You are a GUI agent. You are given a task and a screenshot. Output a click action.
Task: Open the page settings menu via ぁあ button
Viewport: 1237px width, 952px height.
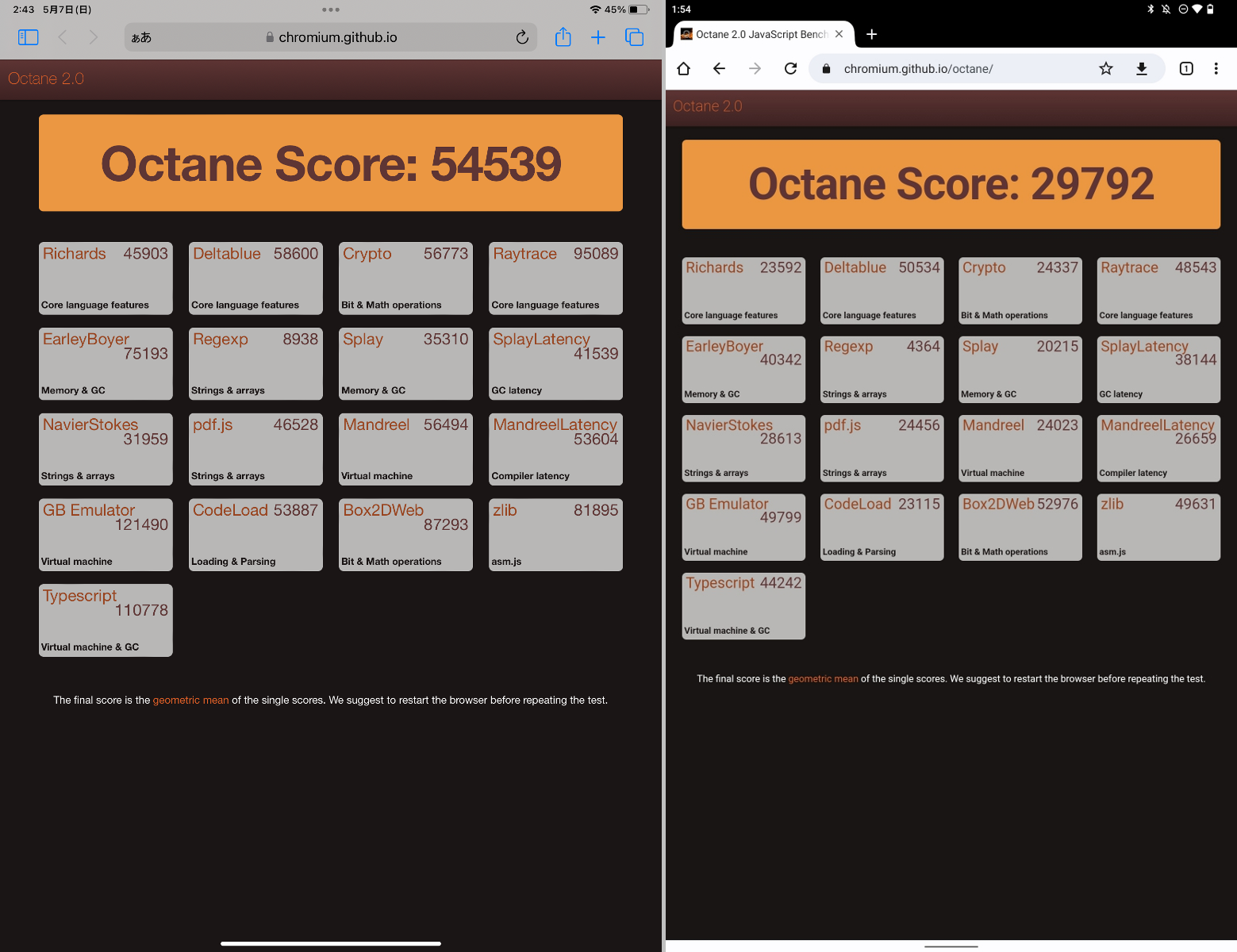(142, 36)
